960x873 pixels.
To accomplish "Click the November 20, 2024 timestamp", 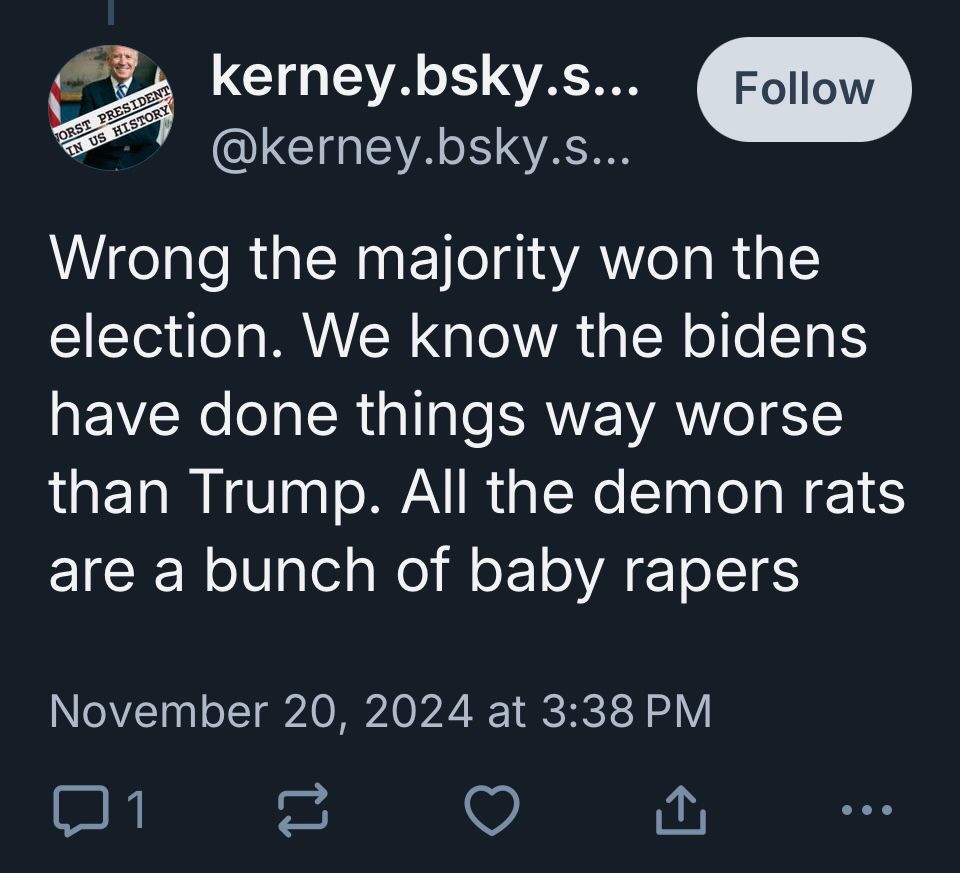I will (x=260, y=711).
